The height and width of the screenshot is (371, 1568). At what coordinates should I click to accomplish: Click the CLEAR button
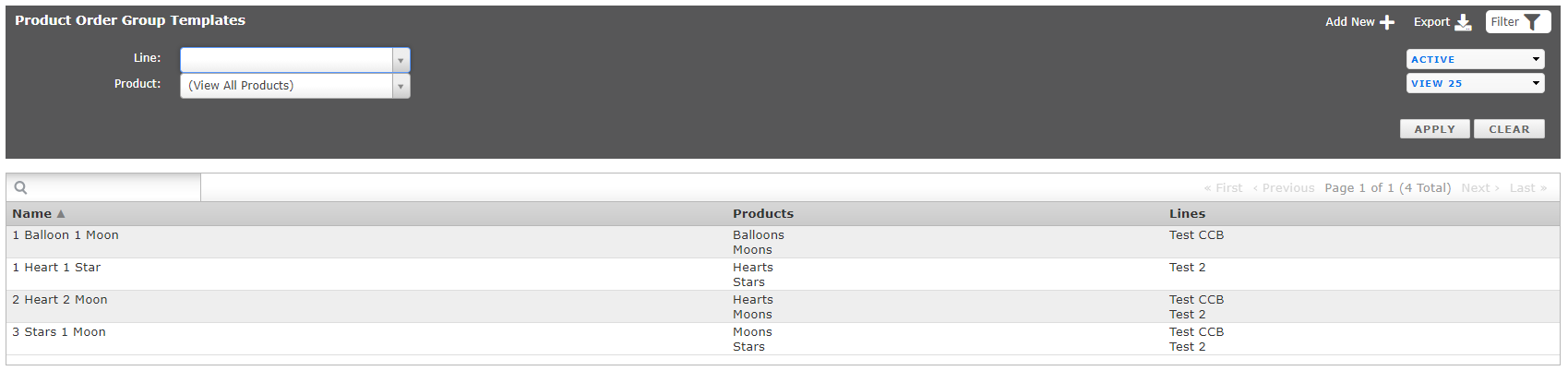pos(1509,129)
